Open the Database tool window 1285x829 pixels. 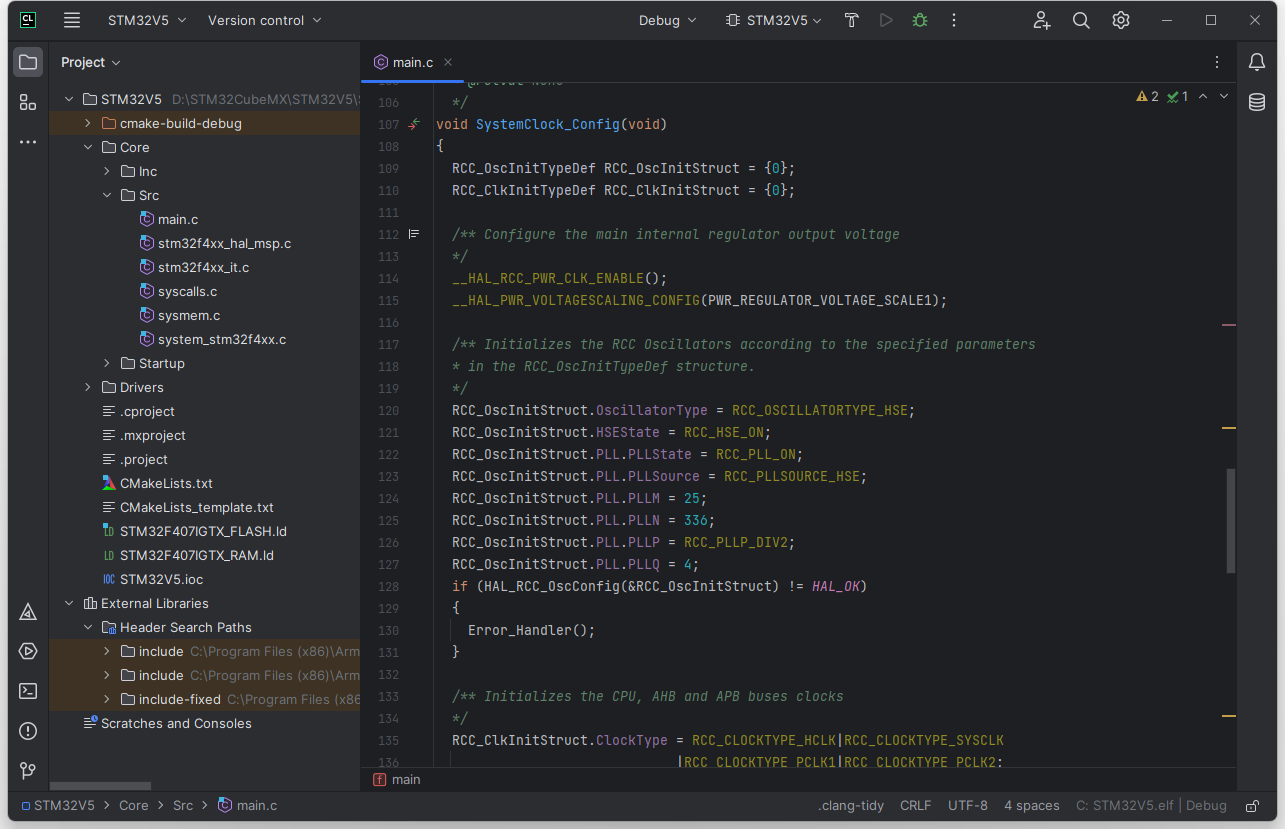1257,102
